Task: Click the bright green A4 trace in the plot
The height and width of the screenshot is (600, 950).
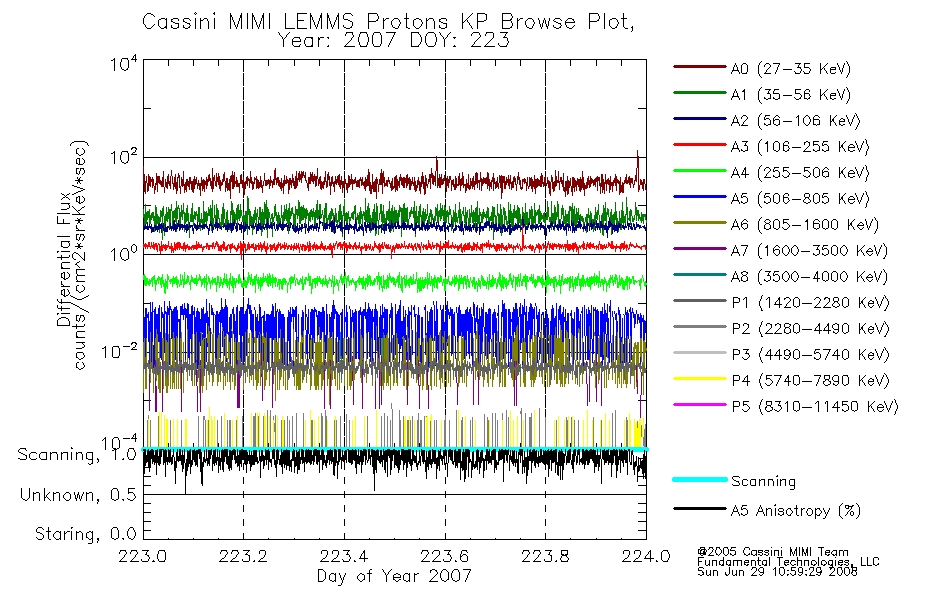Action: [394, 282]
